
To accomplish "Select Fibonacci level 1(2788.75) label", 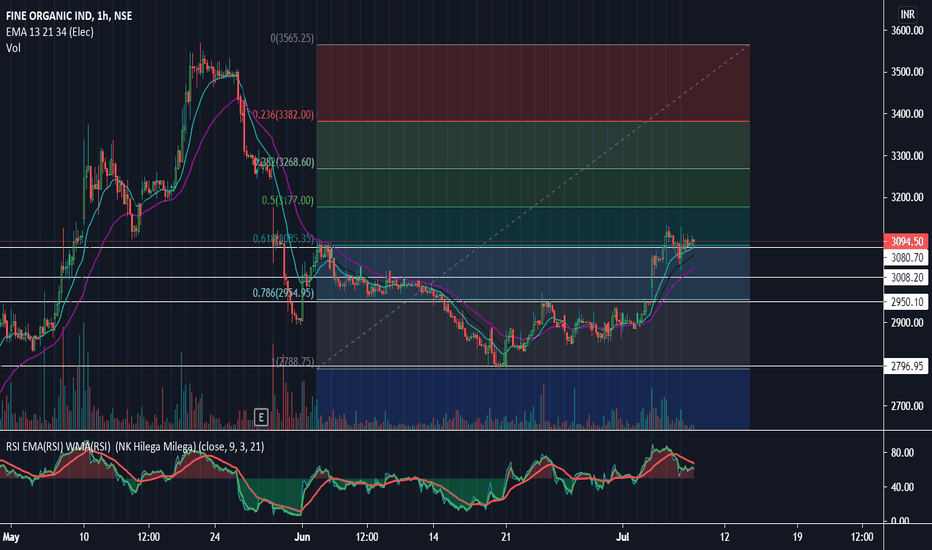I will (x=292, y=362).
